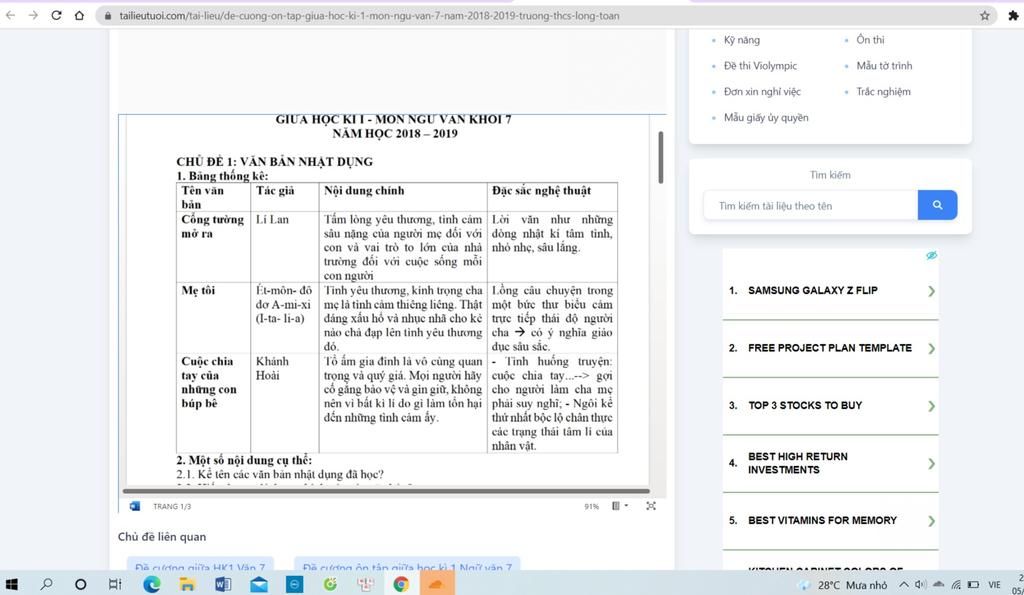Open Microsoft Word from taskbar
This screenshot has width=1024, height=595.
click(x=223, y=585)
